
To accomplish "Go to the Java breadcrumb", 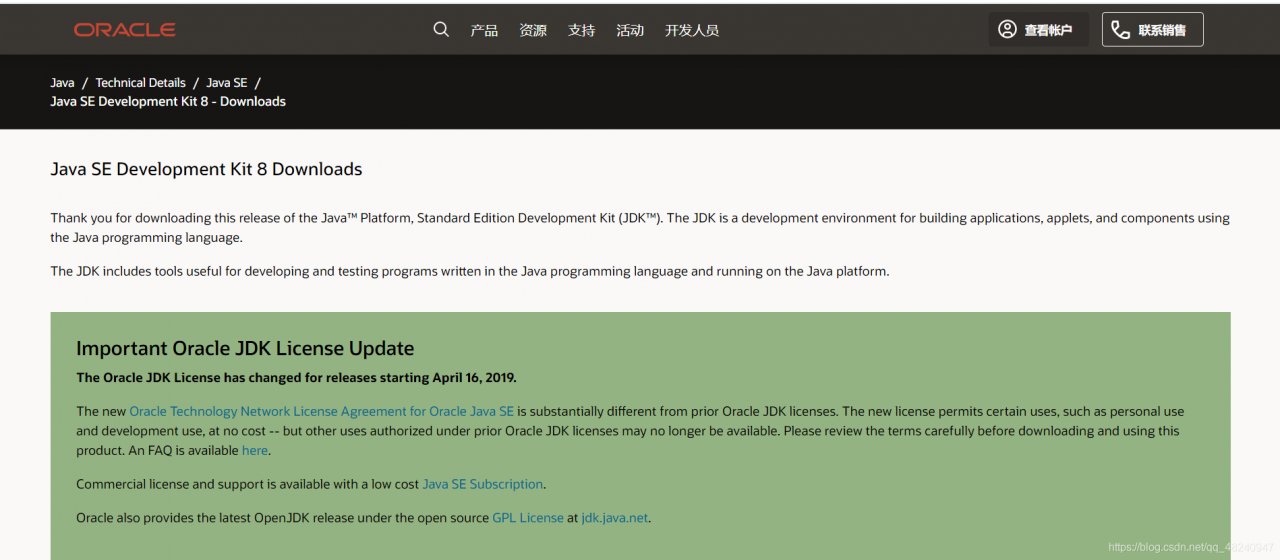I will 62,83.
